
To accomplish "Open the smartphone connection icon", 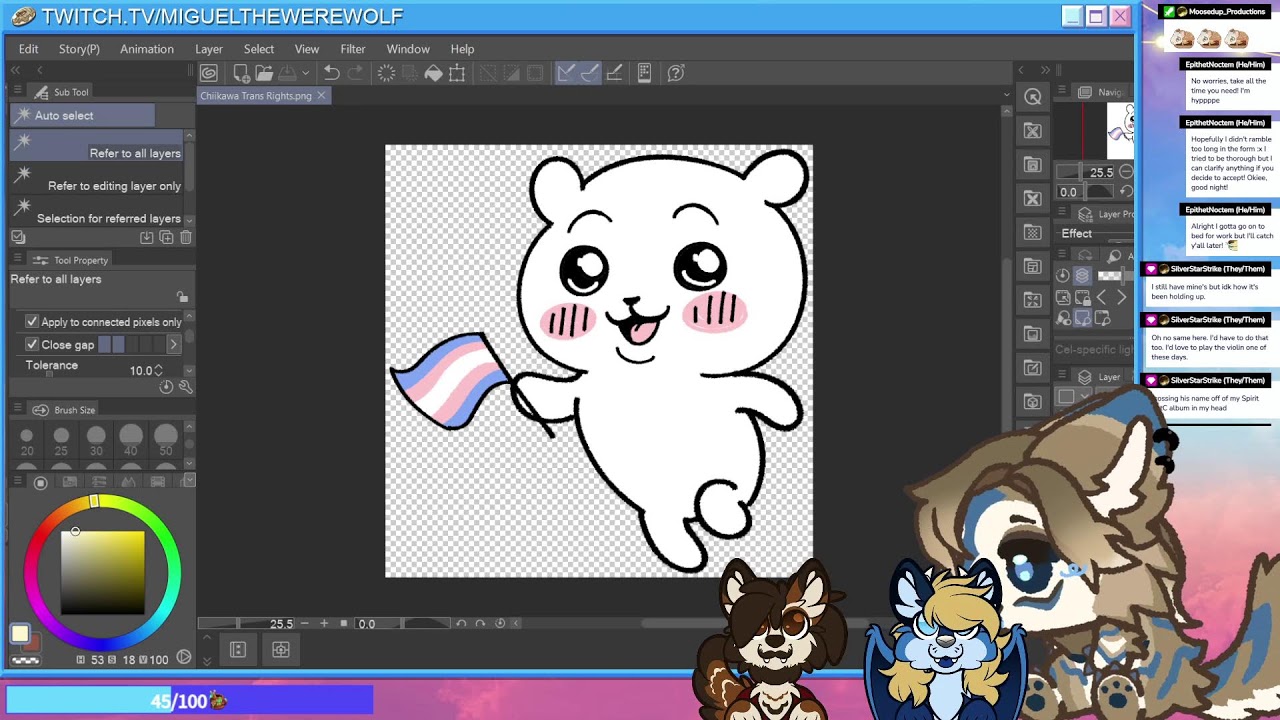I will [x=645, y=73].
